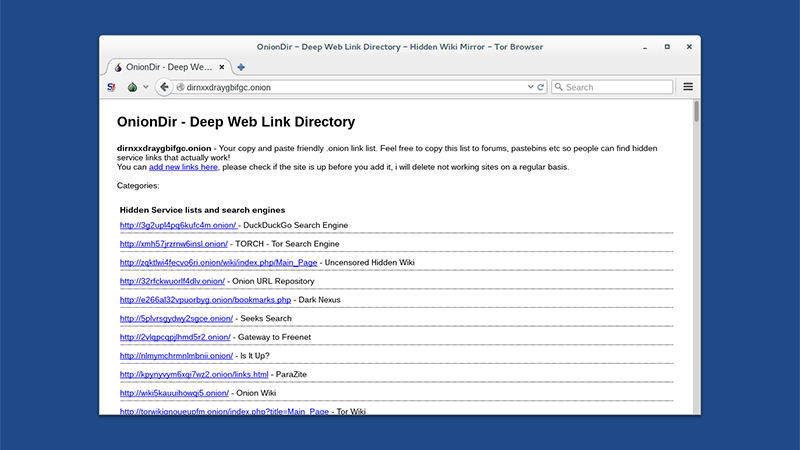
Task: Open the Uncensored Hidden Wiki link
Action: tap(218, 263)
